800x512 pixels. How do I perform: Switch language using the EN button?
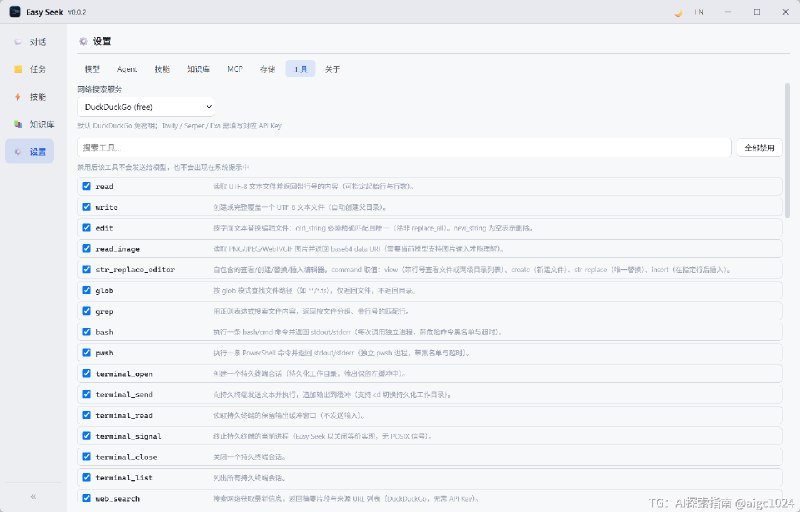coord(699,12)
